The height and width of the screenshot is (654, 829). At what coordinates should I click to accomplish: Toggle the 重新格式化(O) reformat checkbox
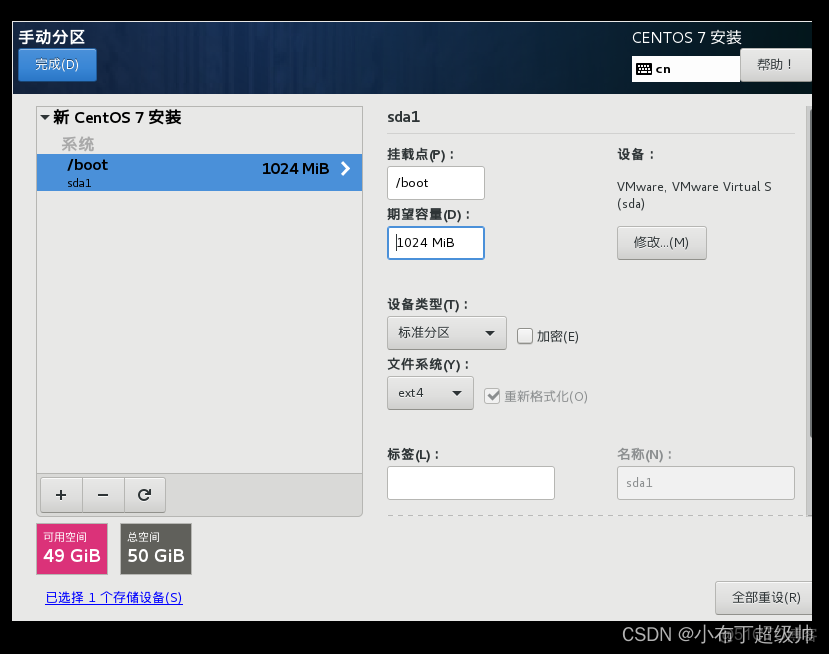click(x=493, y=395)
